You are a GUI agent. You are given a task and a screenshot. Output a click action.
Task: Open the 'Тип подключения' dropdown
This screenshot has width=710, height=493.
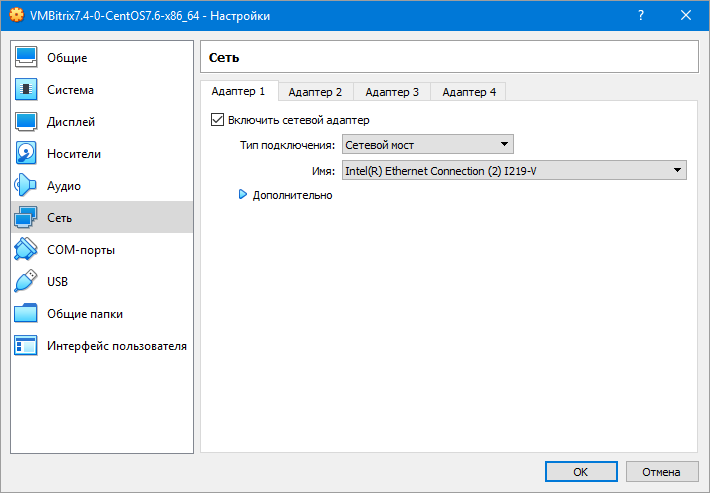(x=427, y=145)
